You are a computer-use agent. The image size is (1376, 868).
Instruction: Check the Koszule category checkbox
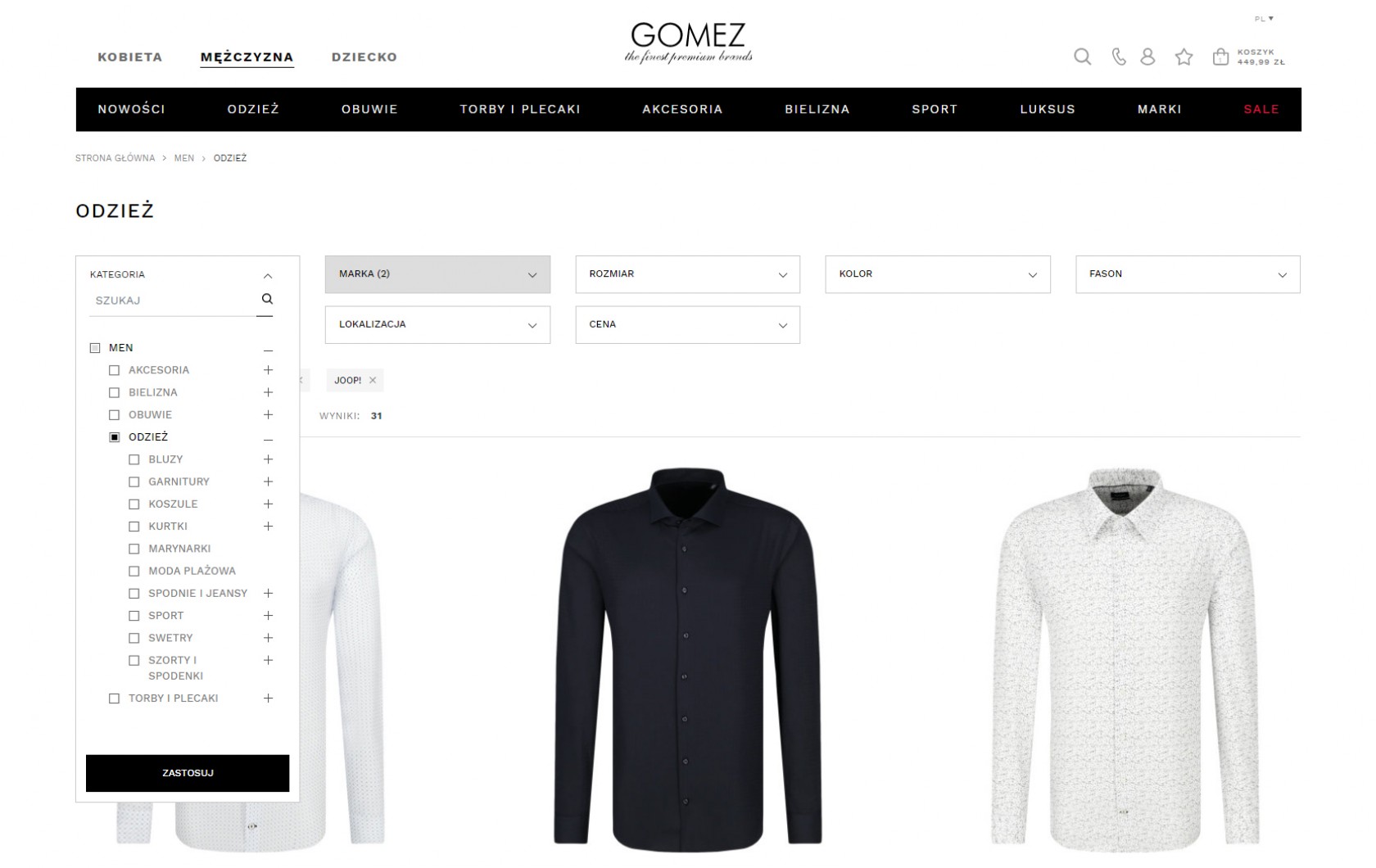click(134, 504)
